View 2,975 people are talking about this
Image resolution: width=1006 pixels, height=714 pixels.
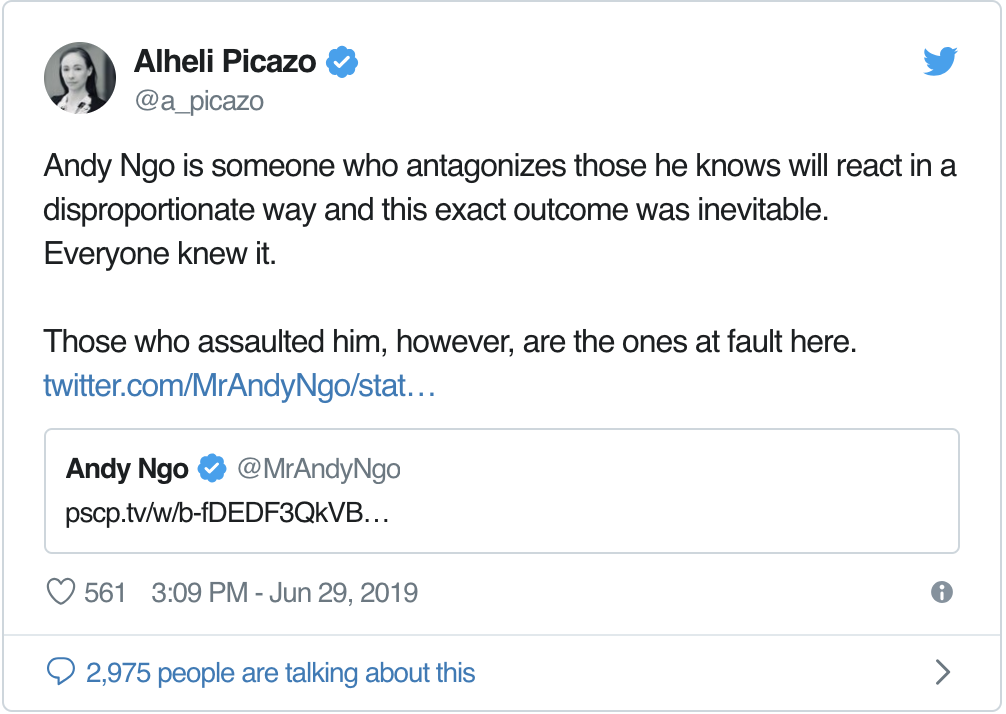pyautogui.click(x=280, y=673)
